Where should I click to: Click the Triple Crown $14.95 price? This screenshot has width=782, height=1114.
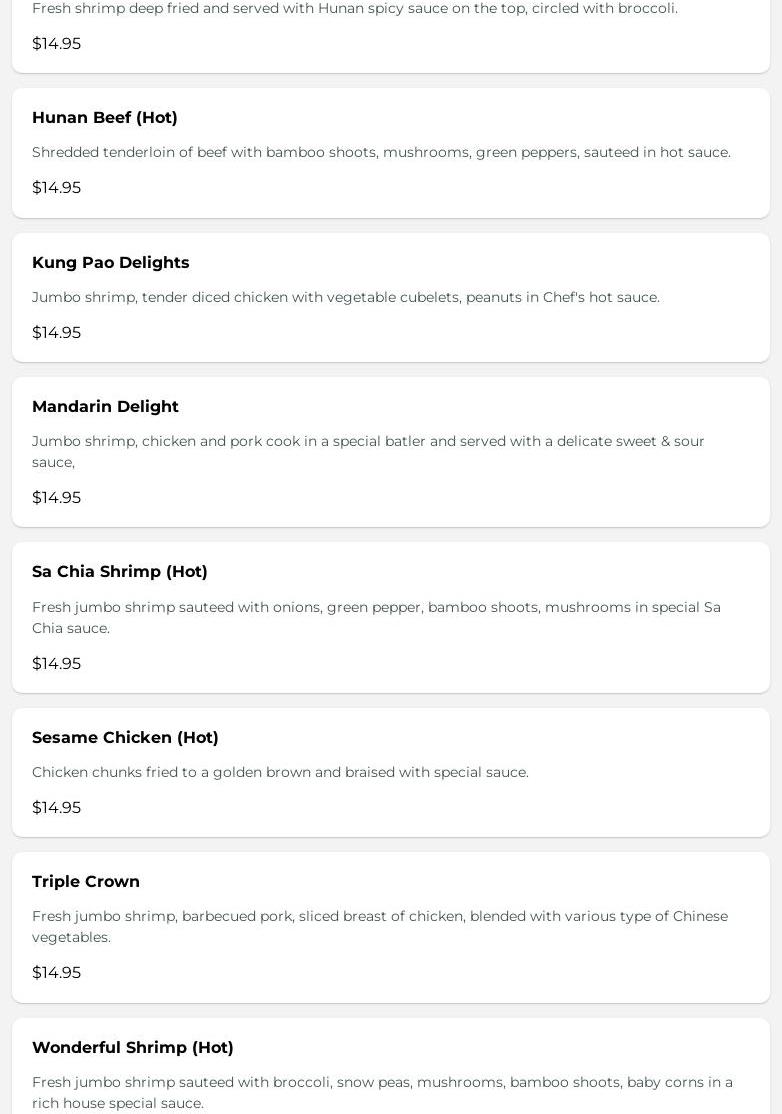(57, 972)
